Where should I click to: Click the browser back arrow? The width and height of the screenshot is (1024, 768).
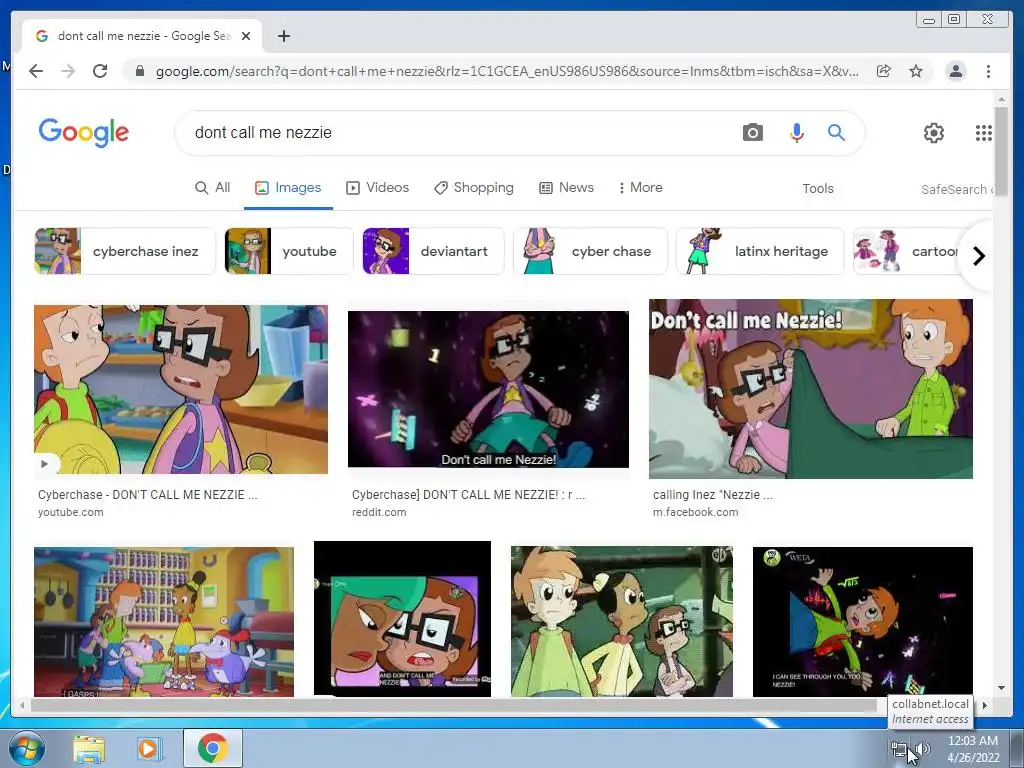click(36, 71)
